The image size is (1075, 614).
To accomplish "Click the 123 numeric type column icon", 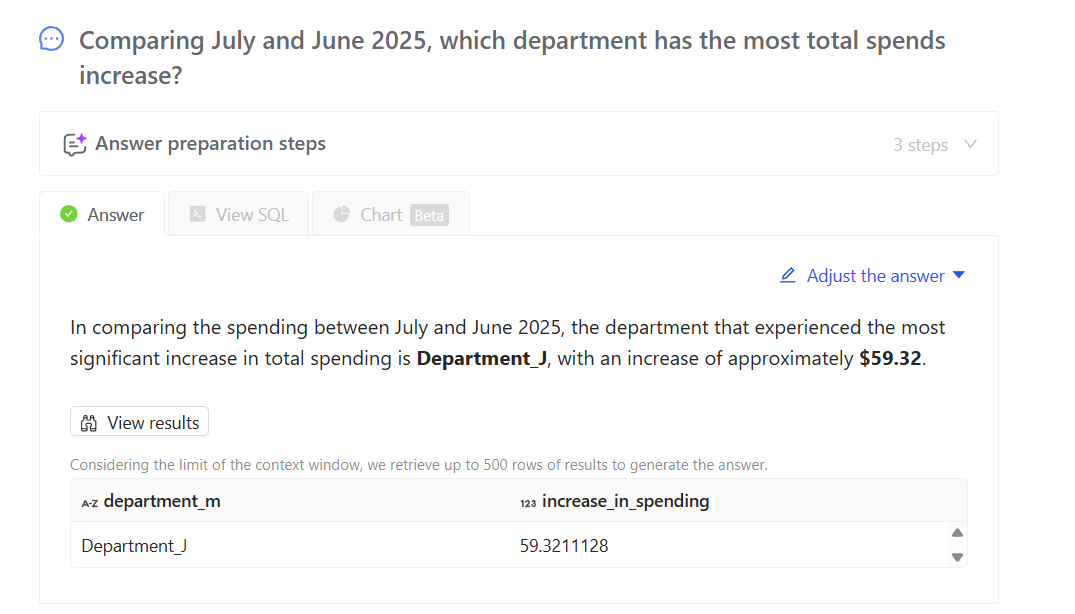I will click(x=528, y=503).
